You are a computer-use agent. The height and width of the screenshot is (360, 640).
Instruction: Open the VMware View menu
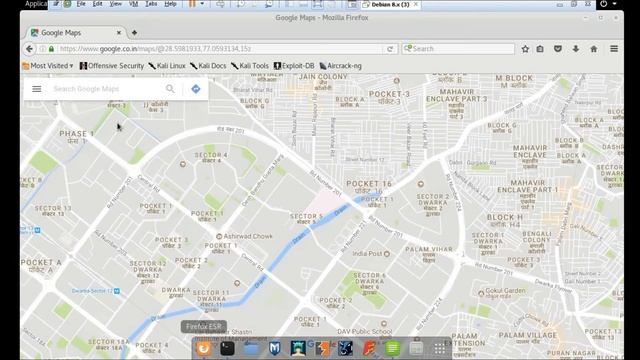point(116,4)
